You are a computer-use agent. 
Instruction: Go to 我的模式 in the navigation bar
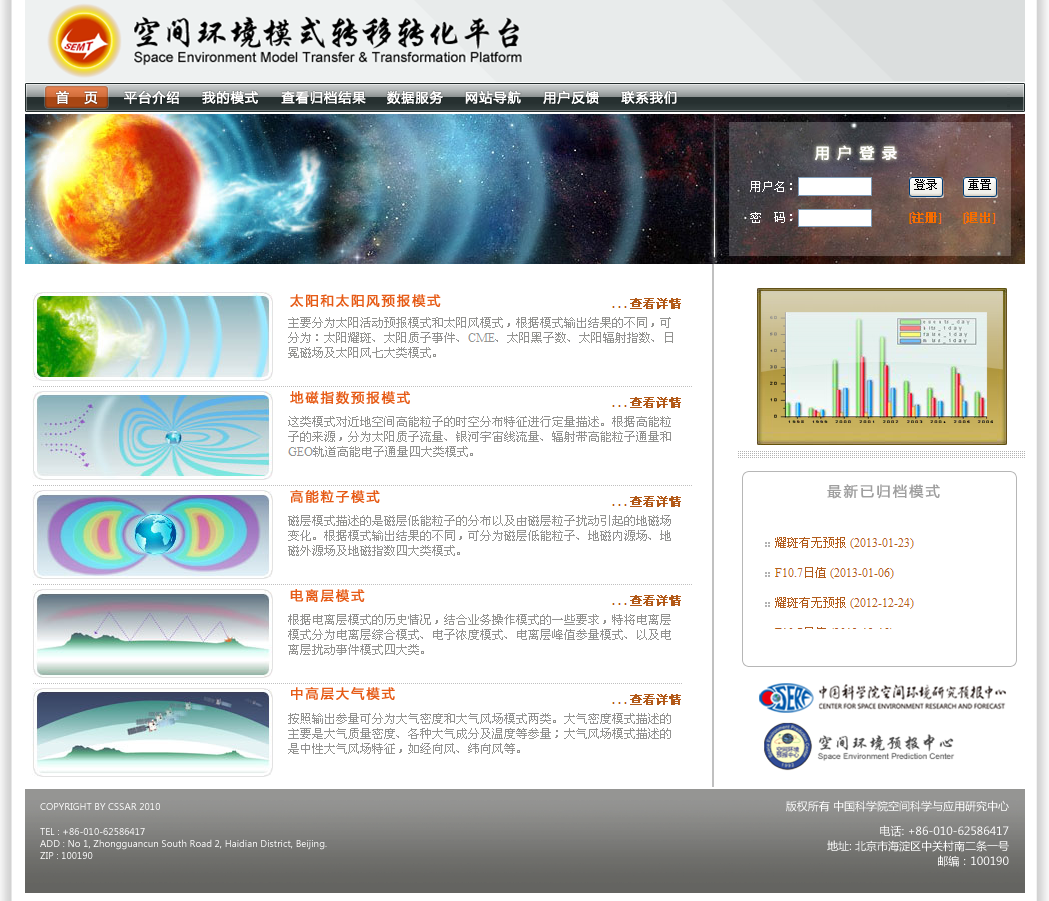click(230, 98)
